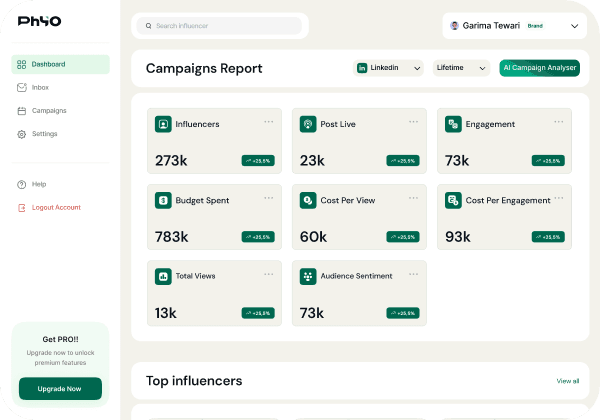The height and width of the screenshot is (420, 600).
Task: Open the Linkedin platform dropdown
Action: (388, 68)
